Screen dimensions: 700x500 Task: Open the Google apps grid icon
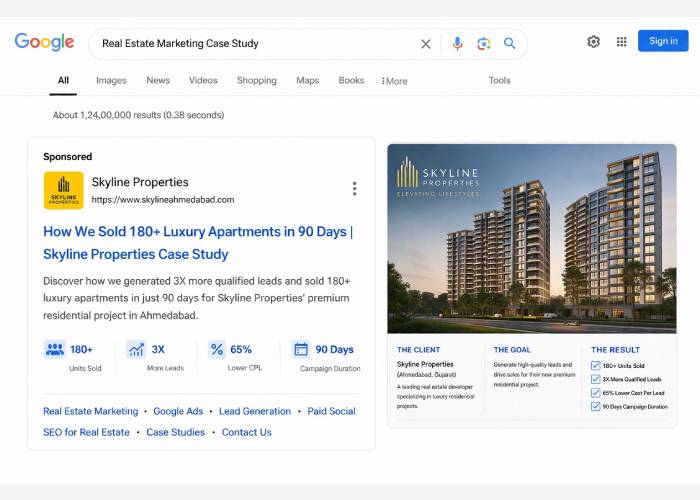[621, 42]
